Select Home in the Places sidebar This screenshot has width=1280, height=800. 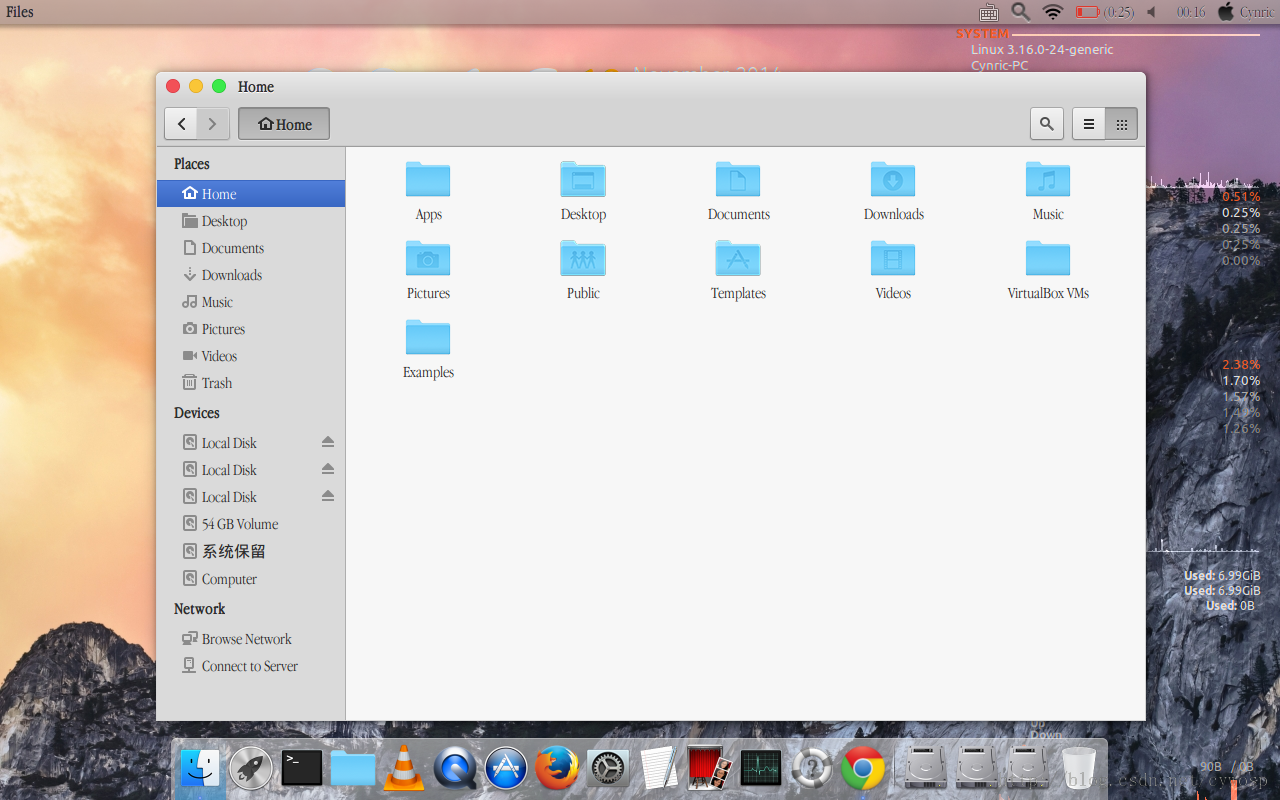(x=251, y=194)
